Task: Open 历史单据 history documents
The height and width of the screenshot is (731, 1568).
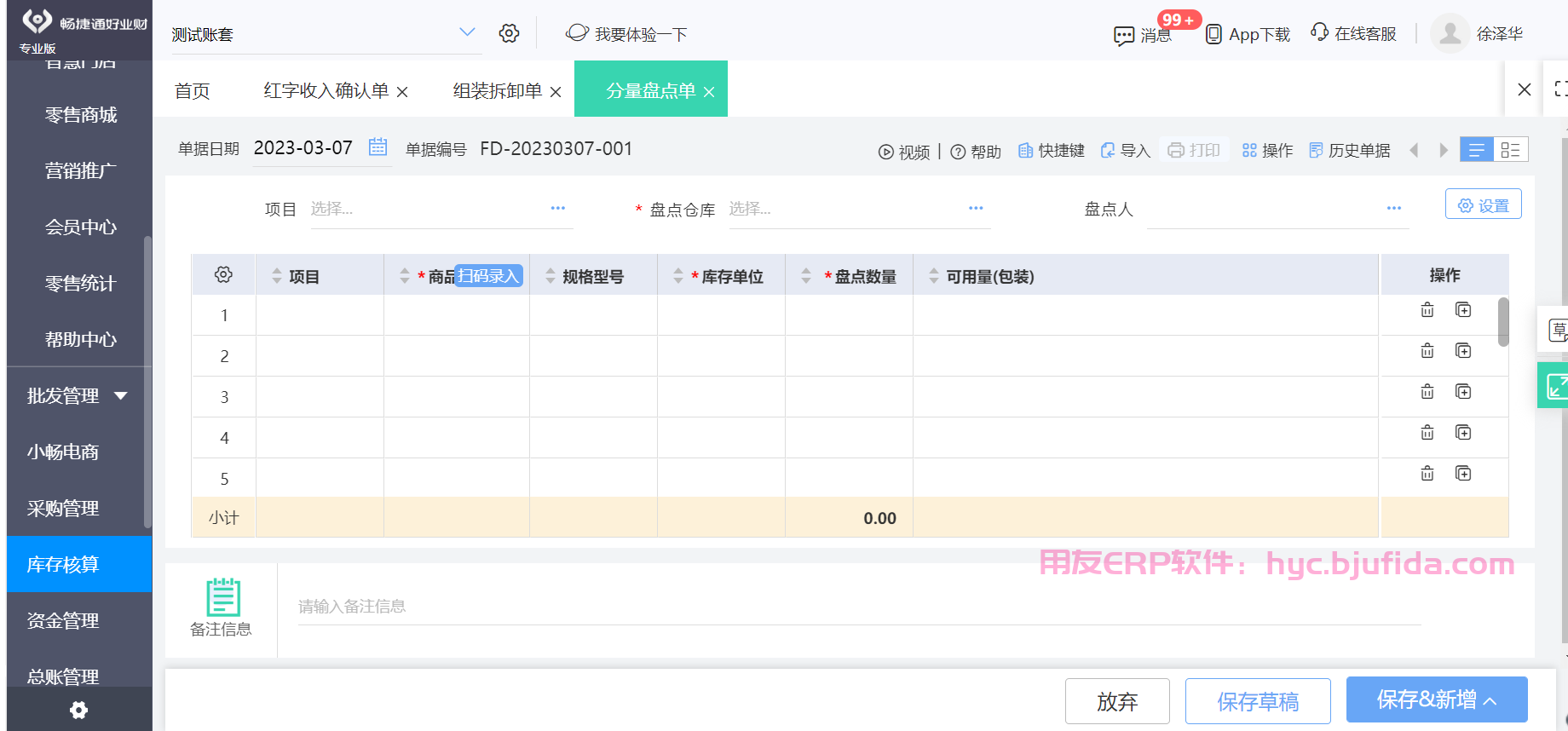Action: click(1350, 151)
